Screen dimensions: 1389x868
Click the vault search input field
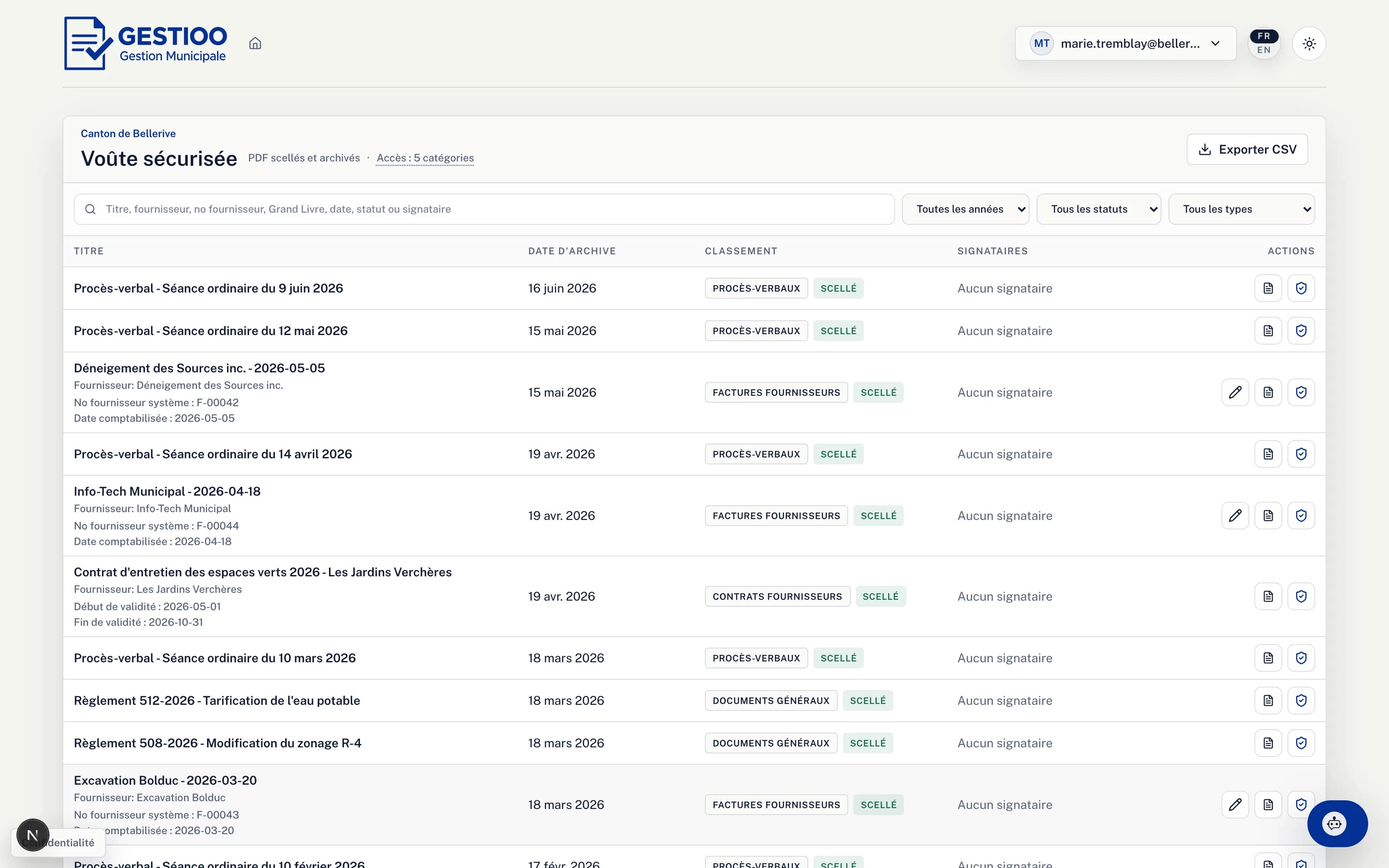point(484,209)
